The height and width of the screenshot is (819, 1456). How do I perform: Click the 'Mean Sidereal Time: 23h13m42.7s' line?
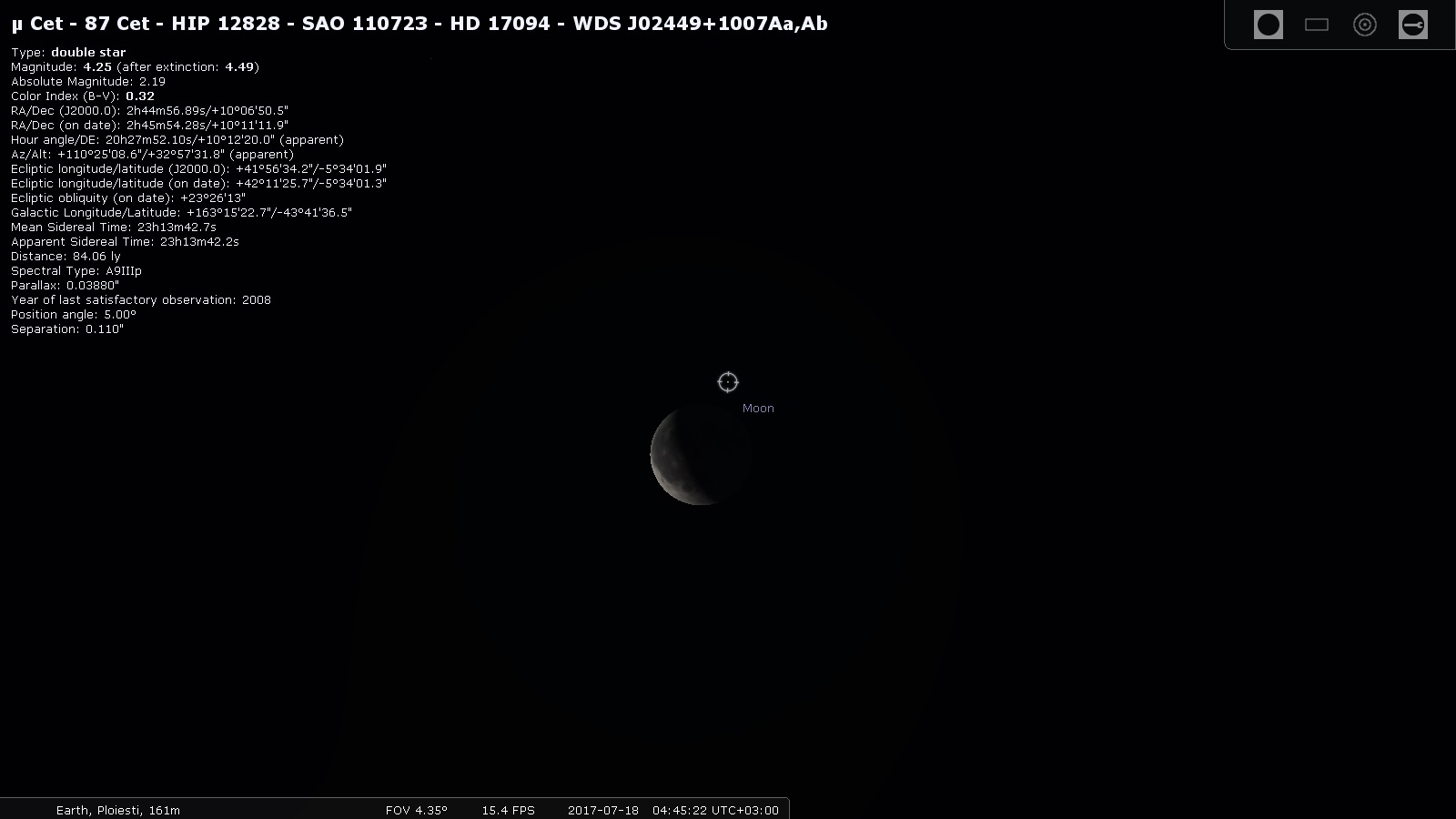pos(114,227)
